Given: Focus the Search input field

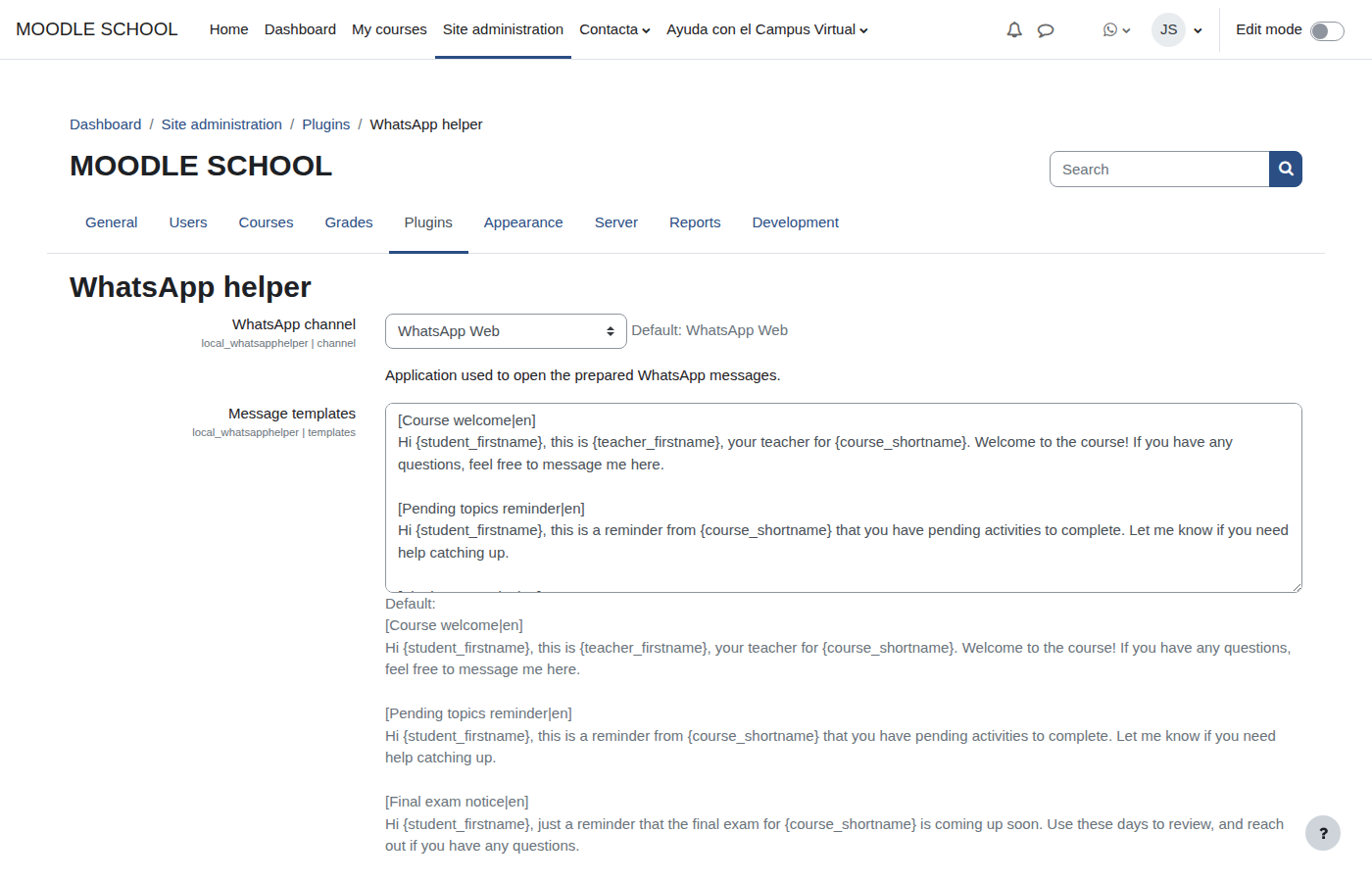Looking at the screenshot, I should pyautogui.click(x=1159, y=169).
